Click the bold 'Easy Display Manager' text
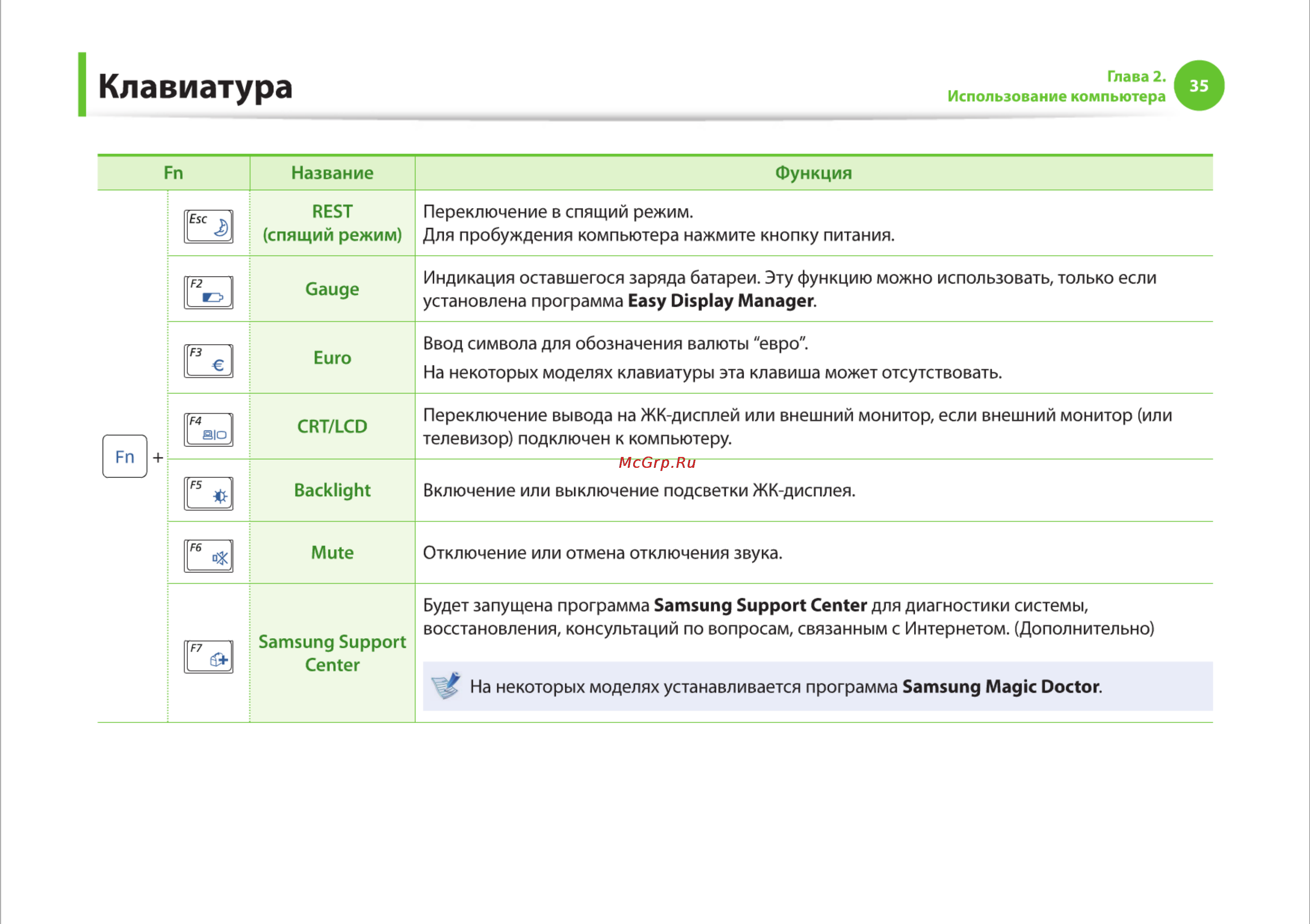The height and width of the screenshot is (924, 1310). [x=721, y=301]
